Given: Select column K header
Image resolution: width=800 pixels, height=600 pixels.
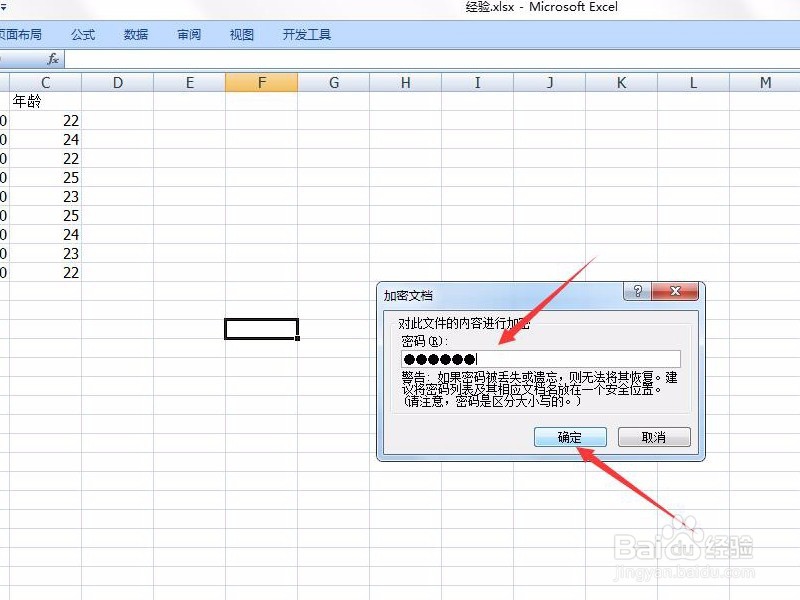Looking at the screenshot, I should [x=621, y=82].
